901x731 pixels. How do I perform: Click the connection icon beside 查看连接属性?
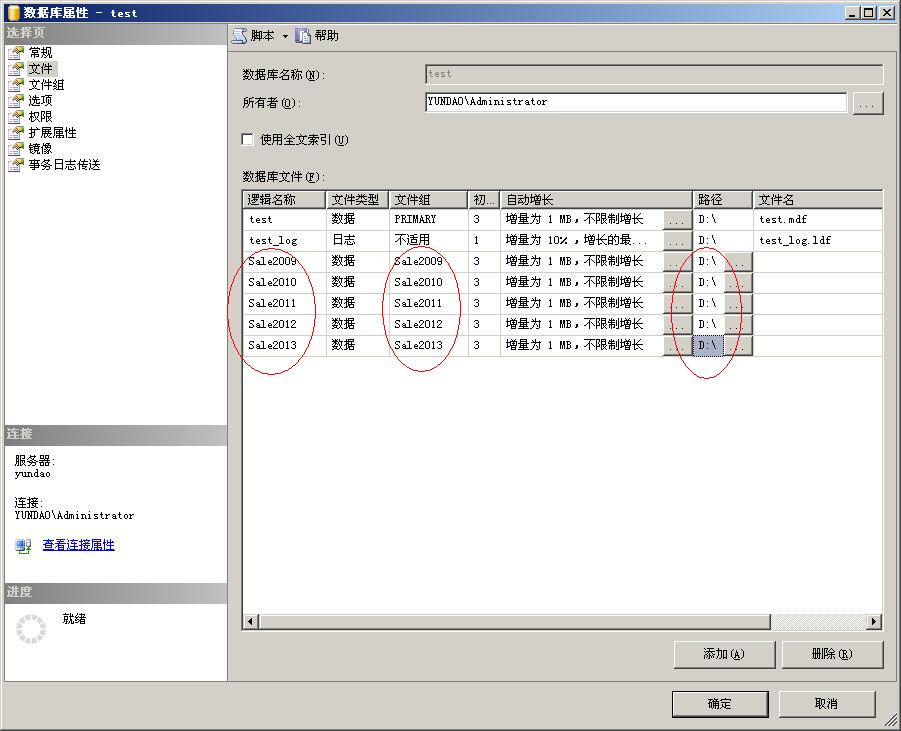click(20, 546)
